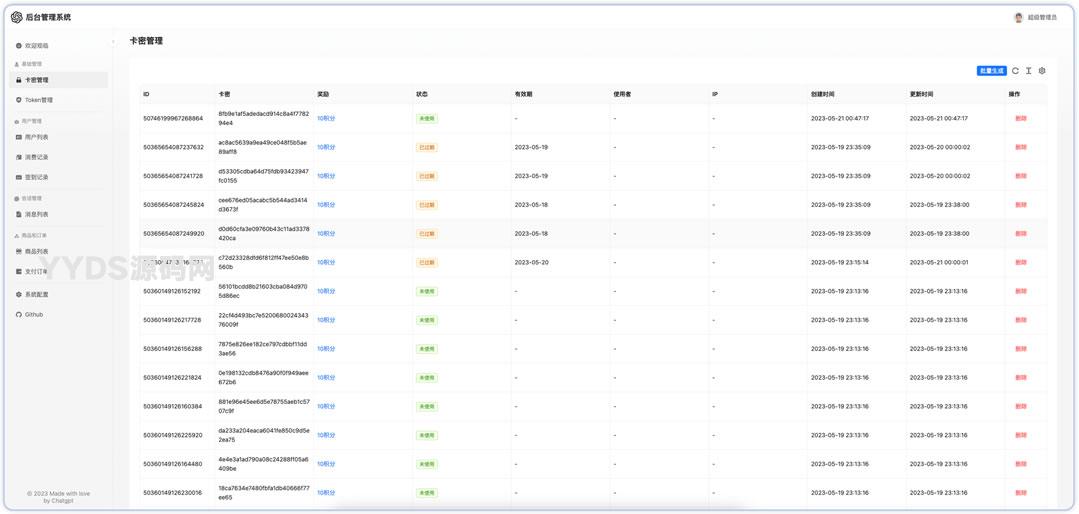Click the 10积分 reward link in the first row

pyautogui.click(x=326, y=118)
